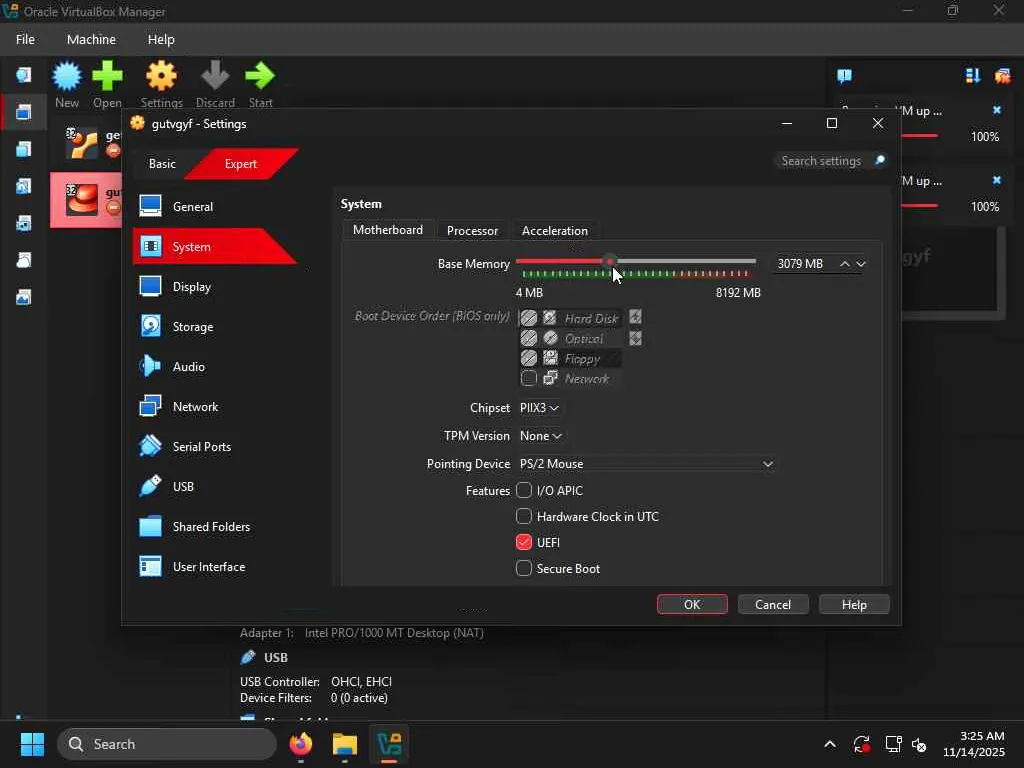Image resolution: width=1024 pixels, height=768 pixels.
Task: Click the move-down arrow beside Optical
Action: click(x=635, y=338)
